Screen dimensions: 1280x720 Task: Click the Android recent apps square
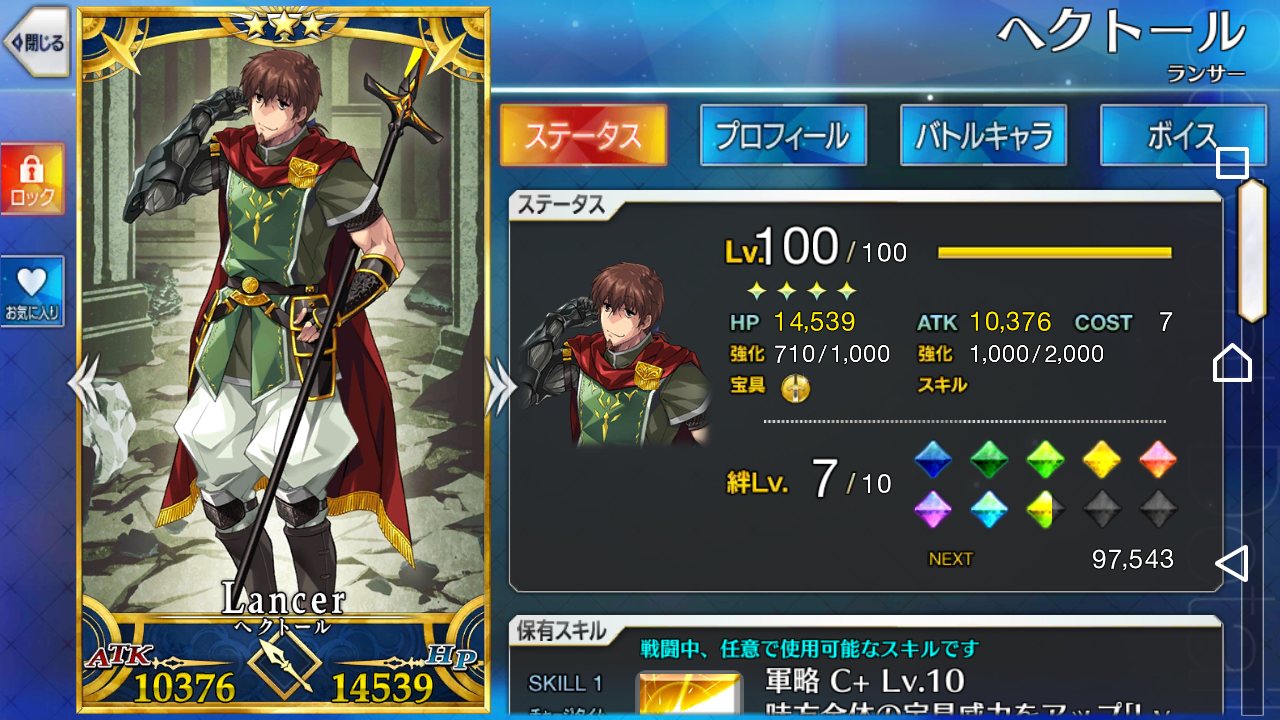[x=1232, y=163]
